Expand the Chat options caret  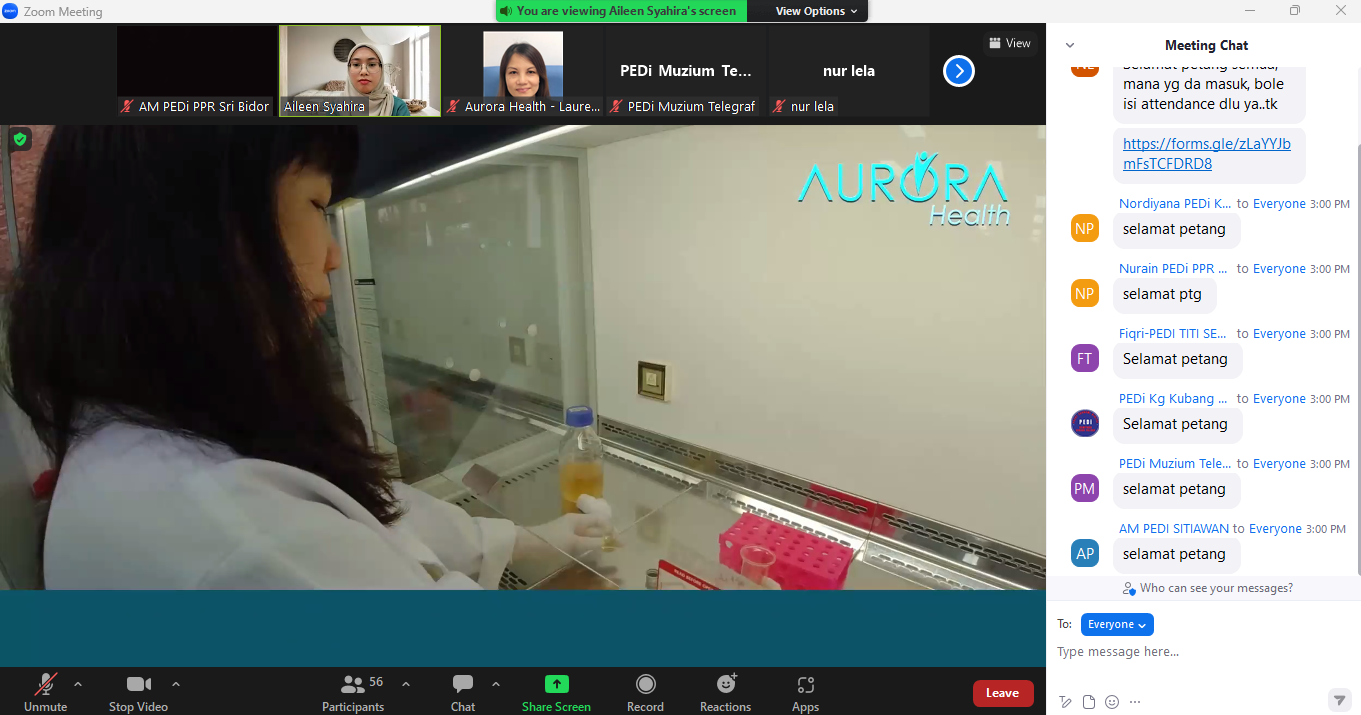click(495, 684)
